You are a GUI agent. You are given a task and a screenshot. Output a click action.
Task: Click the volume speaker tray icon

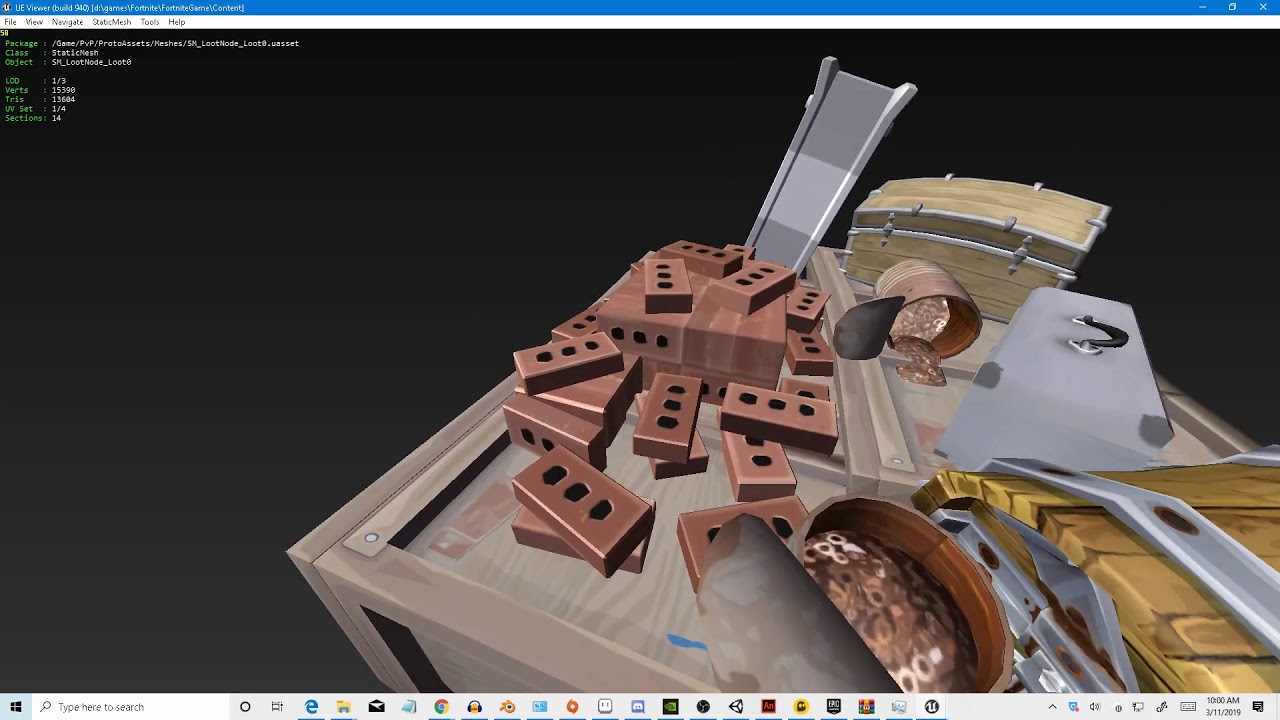1095,707
